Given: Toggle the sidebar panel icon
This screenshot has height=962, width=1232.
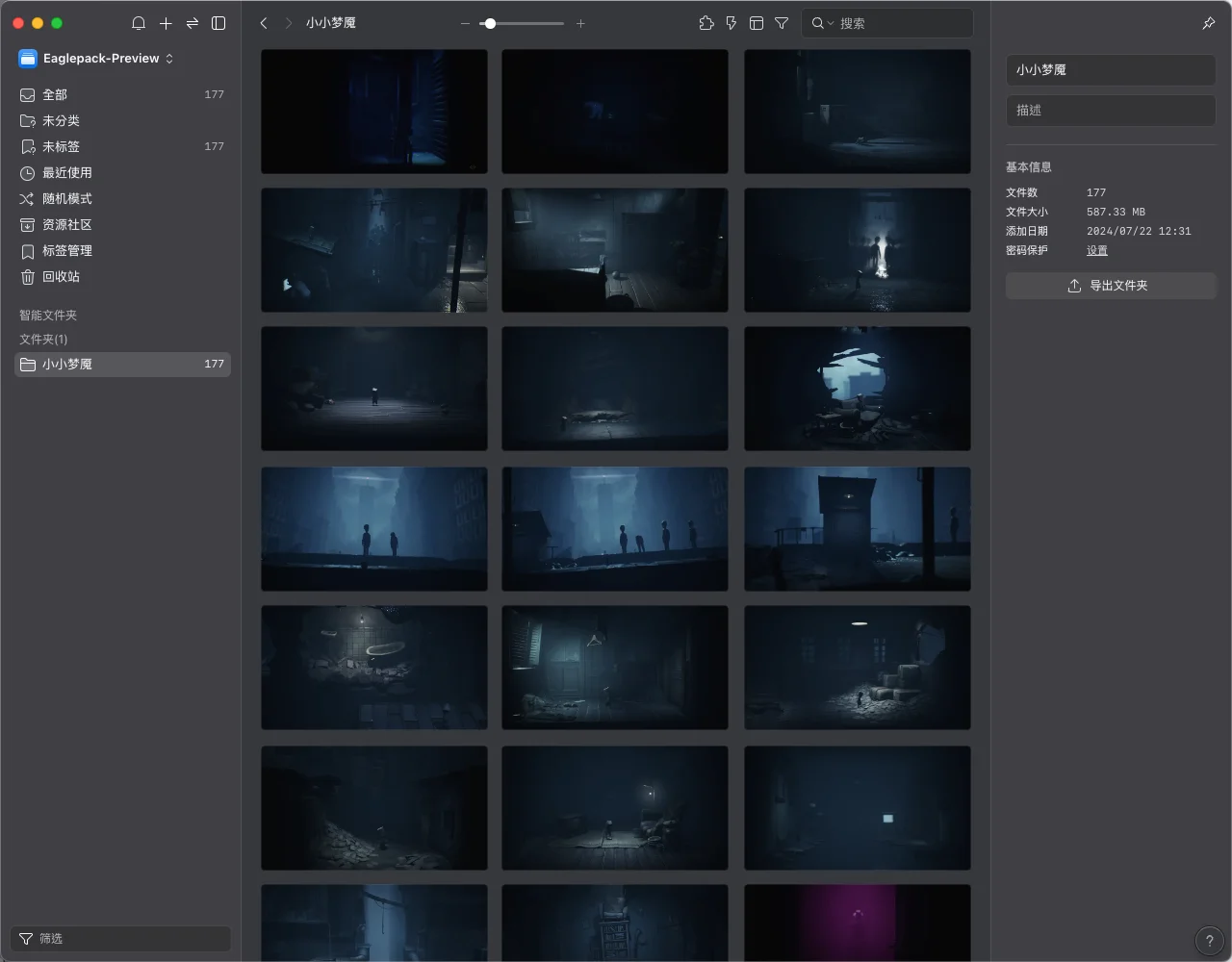Looking at the screenshot, I should [x=218, y=23].
